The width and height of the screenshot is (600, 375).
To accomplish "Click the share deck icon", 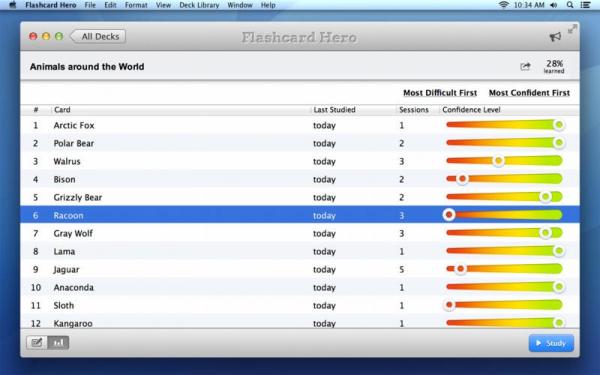I will [x=525, y=66].
